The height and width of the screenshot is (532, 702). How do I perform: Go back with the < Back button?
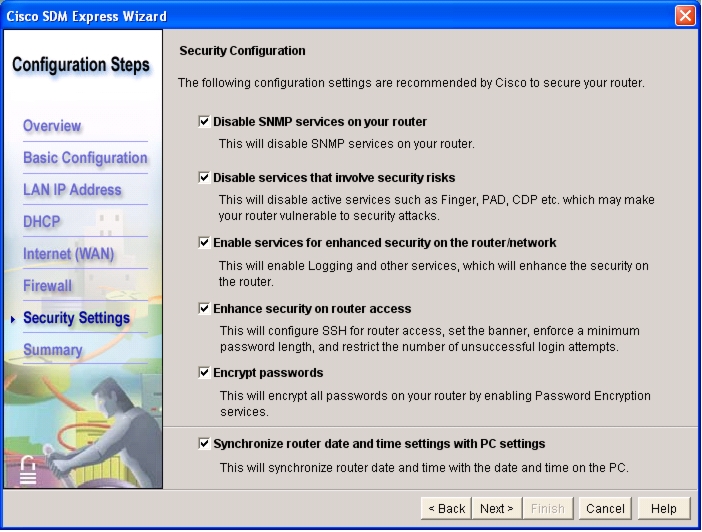[446, 509]
